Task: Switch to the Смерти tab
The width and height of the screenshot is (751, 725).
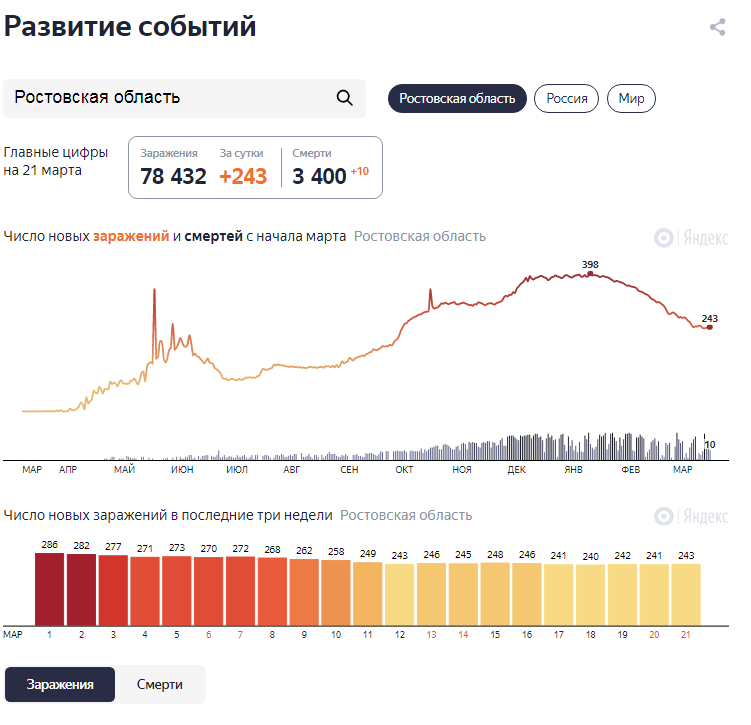Action: coord(159,685)
